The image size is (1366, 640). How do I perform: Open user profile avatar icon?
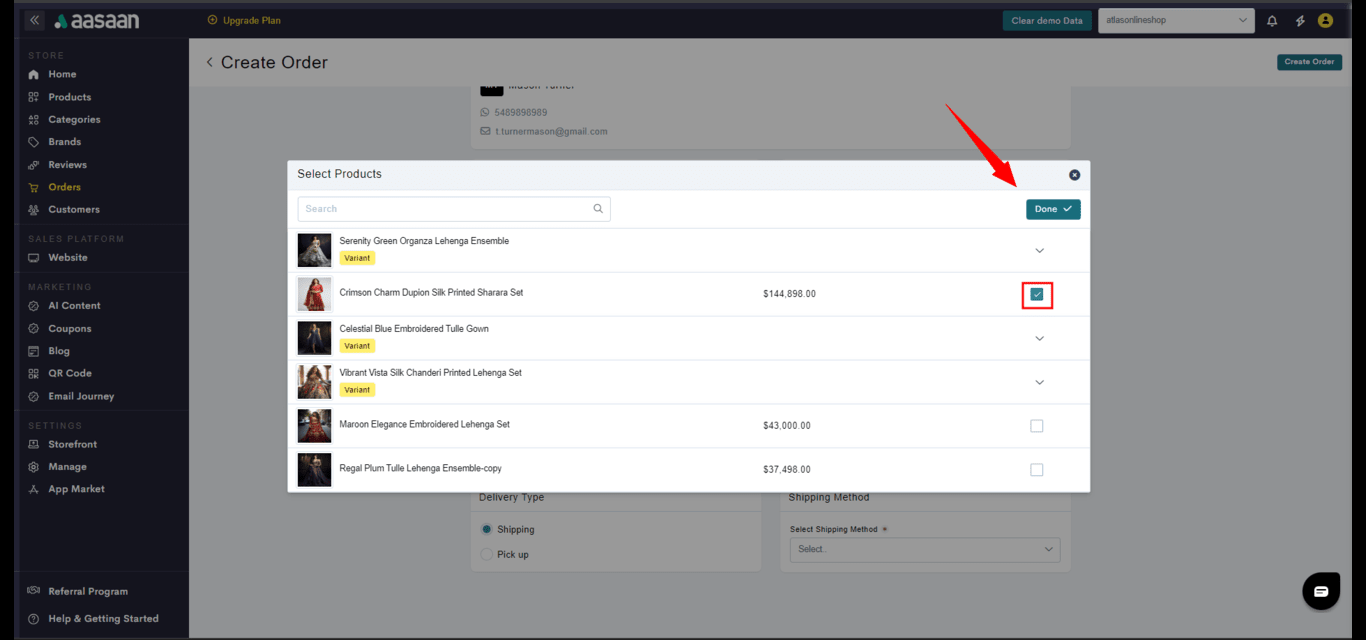pyautogui.click(x=1325, y=21)
